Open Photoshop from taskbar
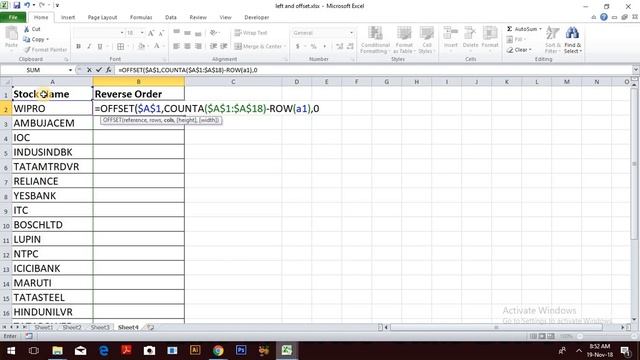 [241, 350]
